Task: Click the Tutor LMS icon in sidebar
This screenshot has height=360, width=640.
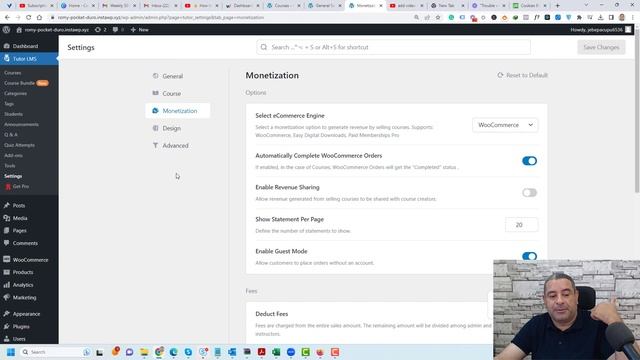Action: [x=7, y=58]
